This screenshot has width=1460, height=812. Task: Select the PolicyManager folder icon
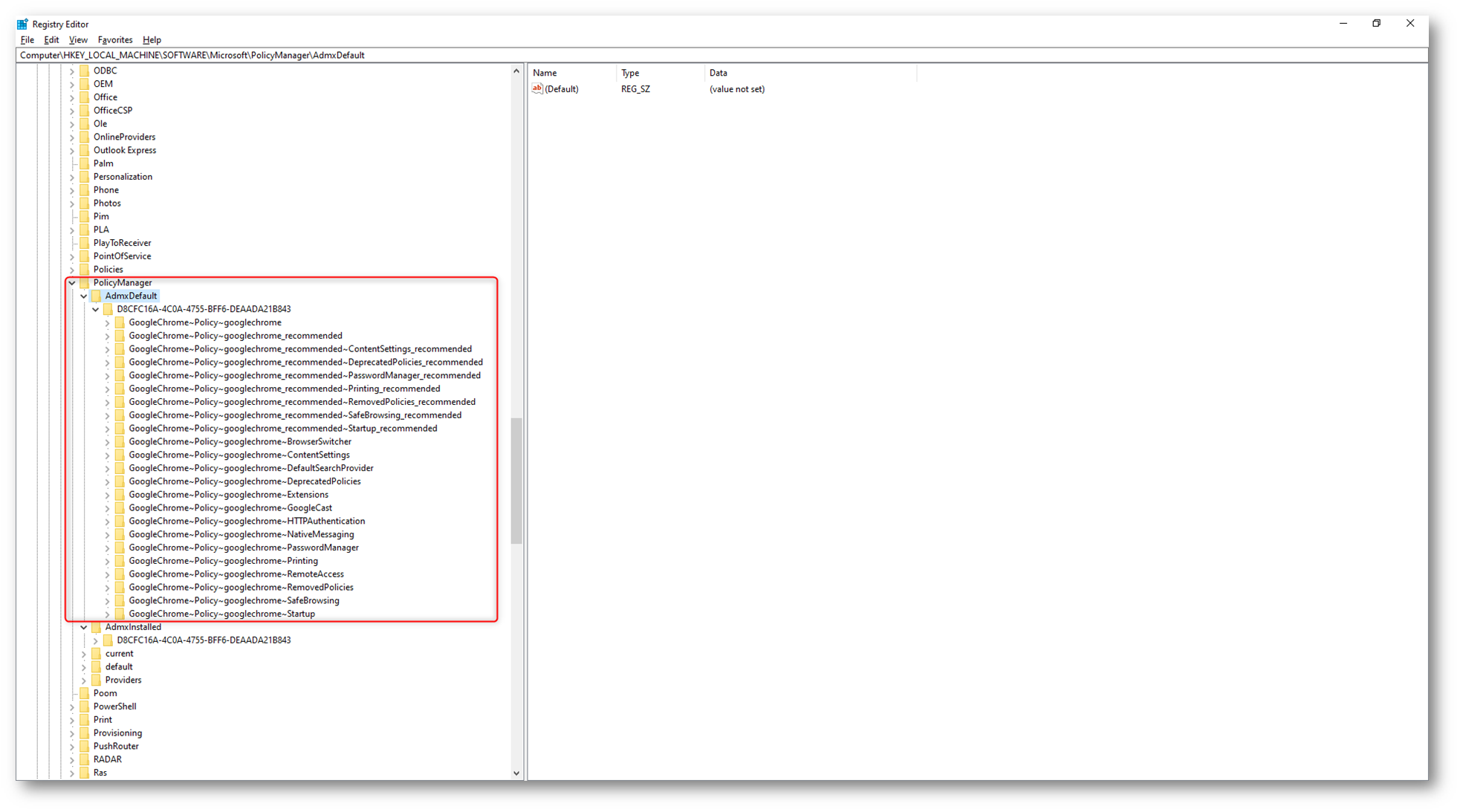pyautogui.click(x=85, y=283)
